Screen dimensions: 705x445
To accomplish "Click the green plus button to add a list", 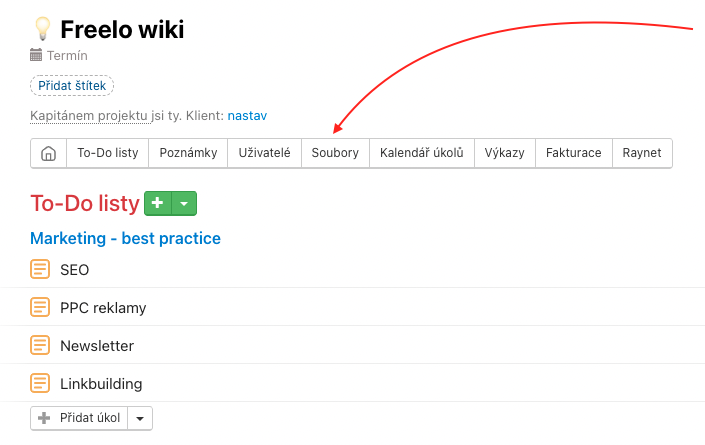I will [x=158, y=203].
